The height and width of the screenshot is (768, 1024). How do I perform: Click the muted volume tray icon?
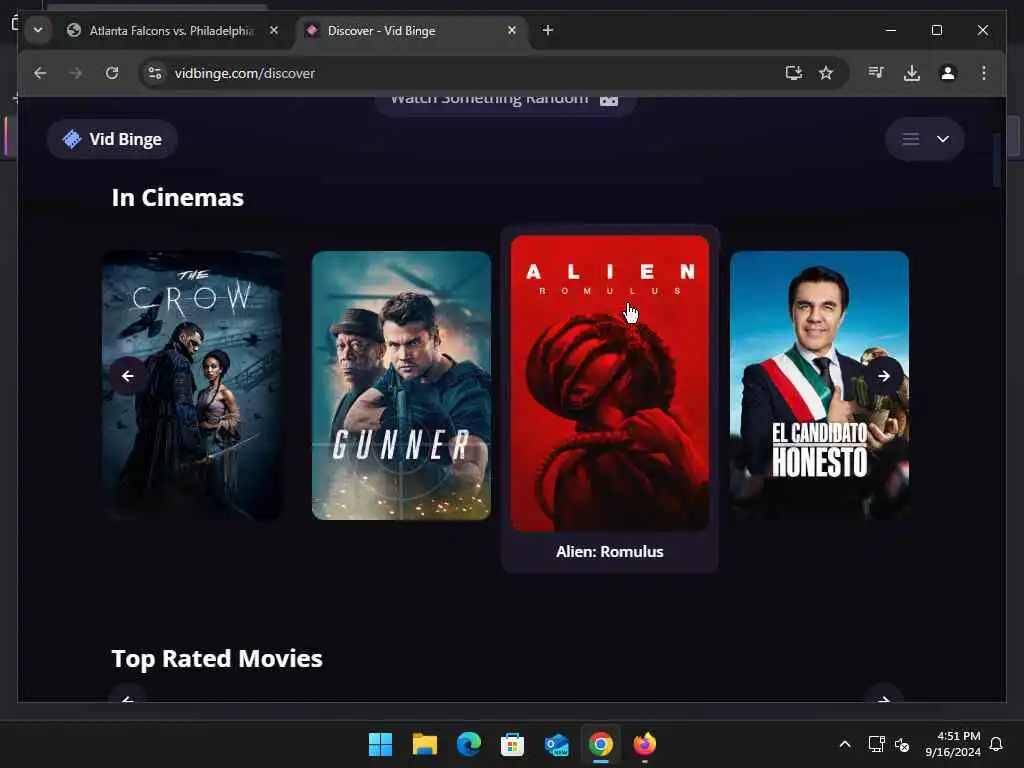[902, 744]
